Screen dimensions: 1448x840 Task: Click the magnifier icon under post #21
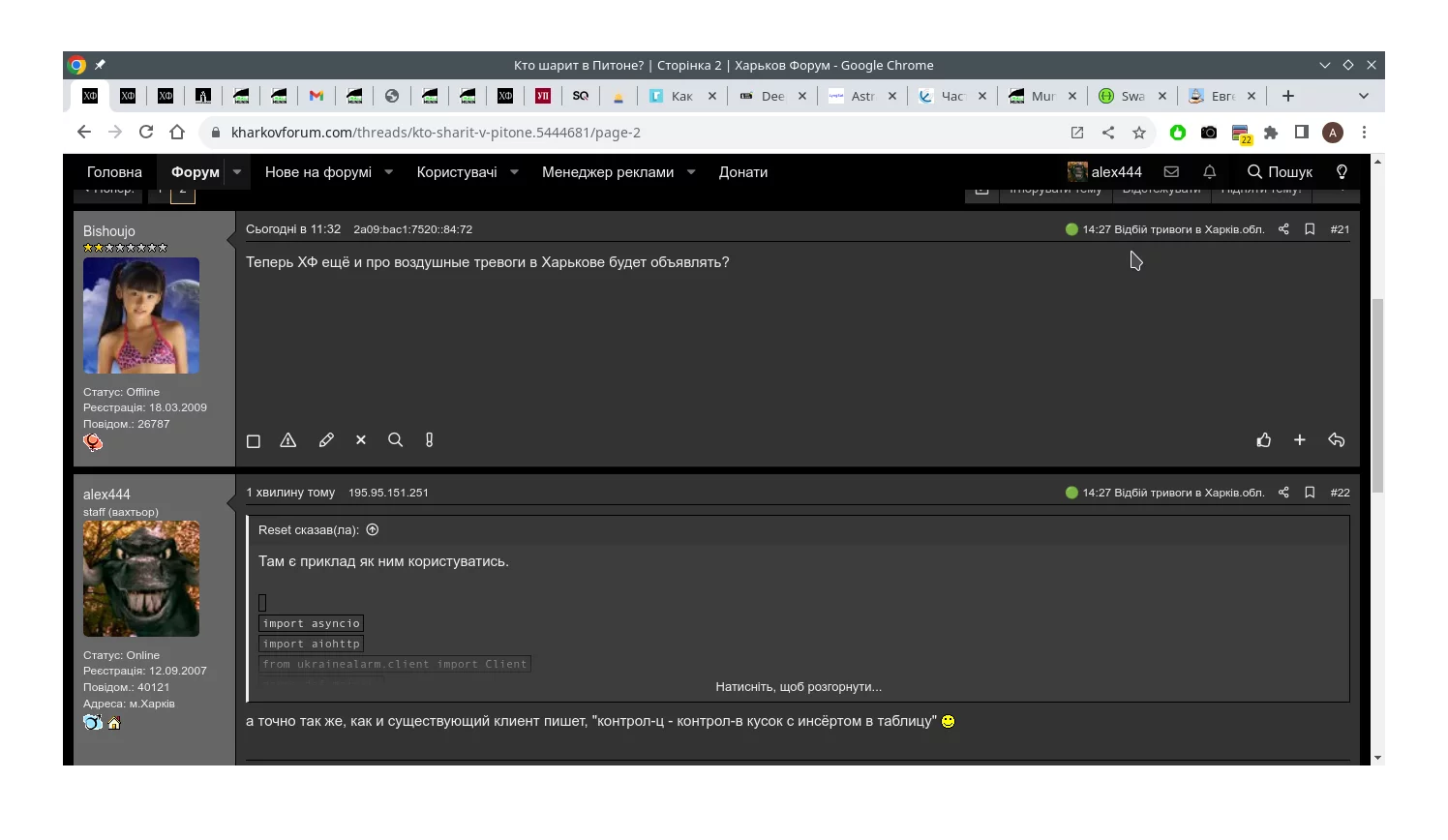[395, 440]
